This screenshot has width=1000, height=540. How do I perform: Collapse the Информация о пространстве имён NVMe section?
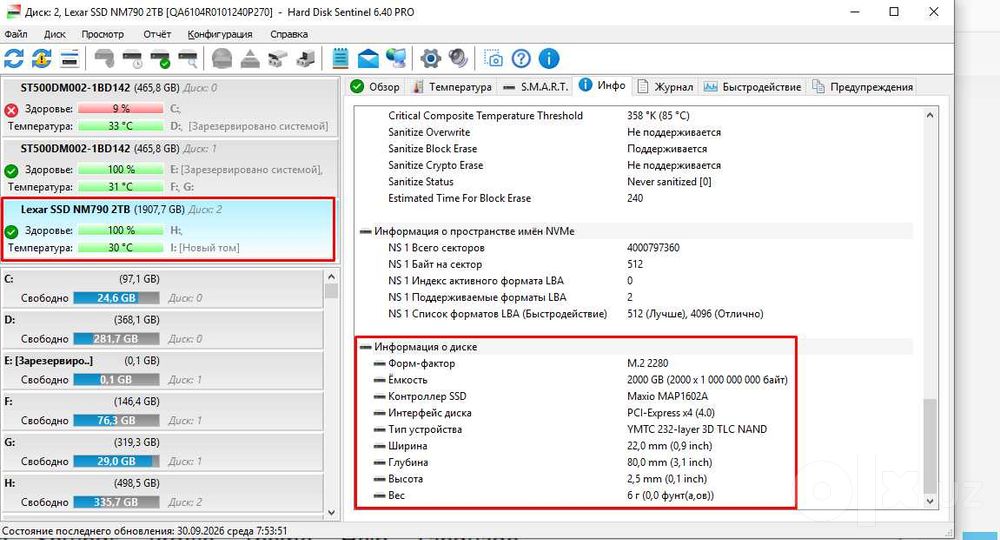(365, 231)
